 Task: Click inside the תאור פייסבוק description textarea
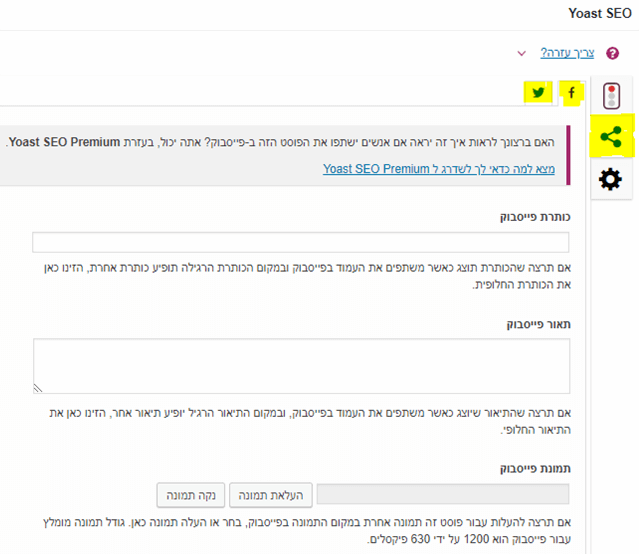(302, 366)
